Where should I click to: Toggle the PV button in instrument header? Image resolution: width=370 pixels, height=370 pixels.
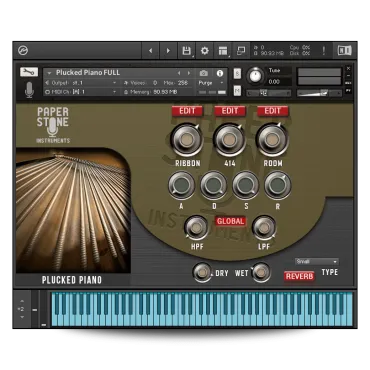(x=348, y=90)
